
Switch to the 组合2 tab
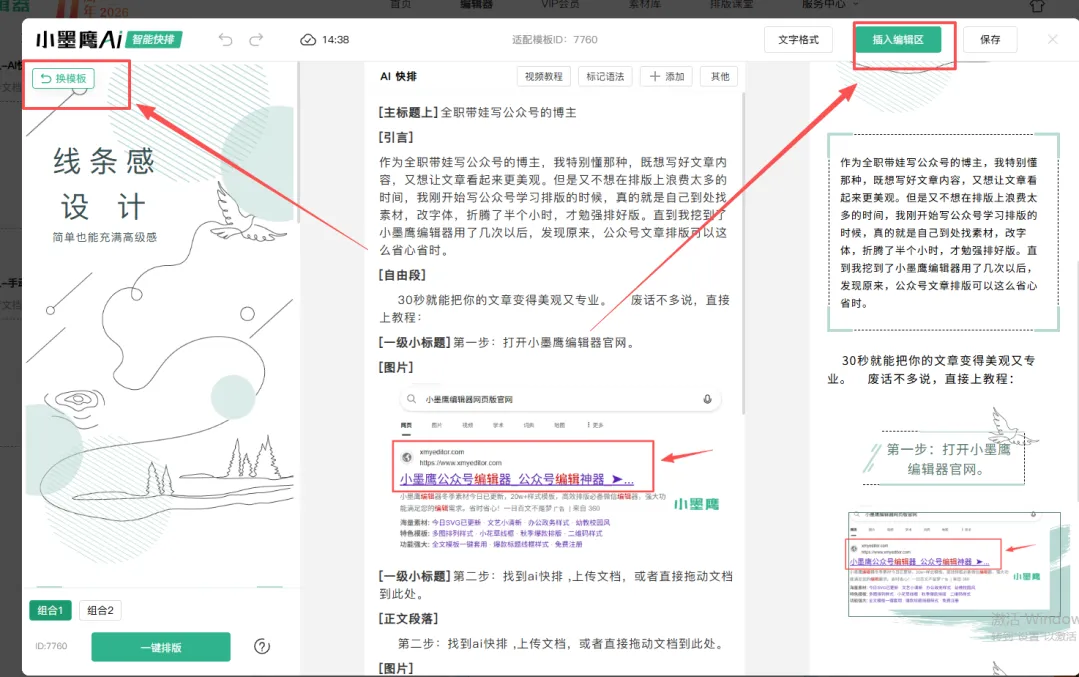100,610
